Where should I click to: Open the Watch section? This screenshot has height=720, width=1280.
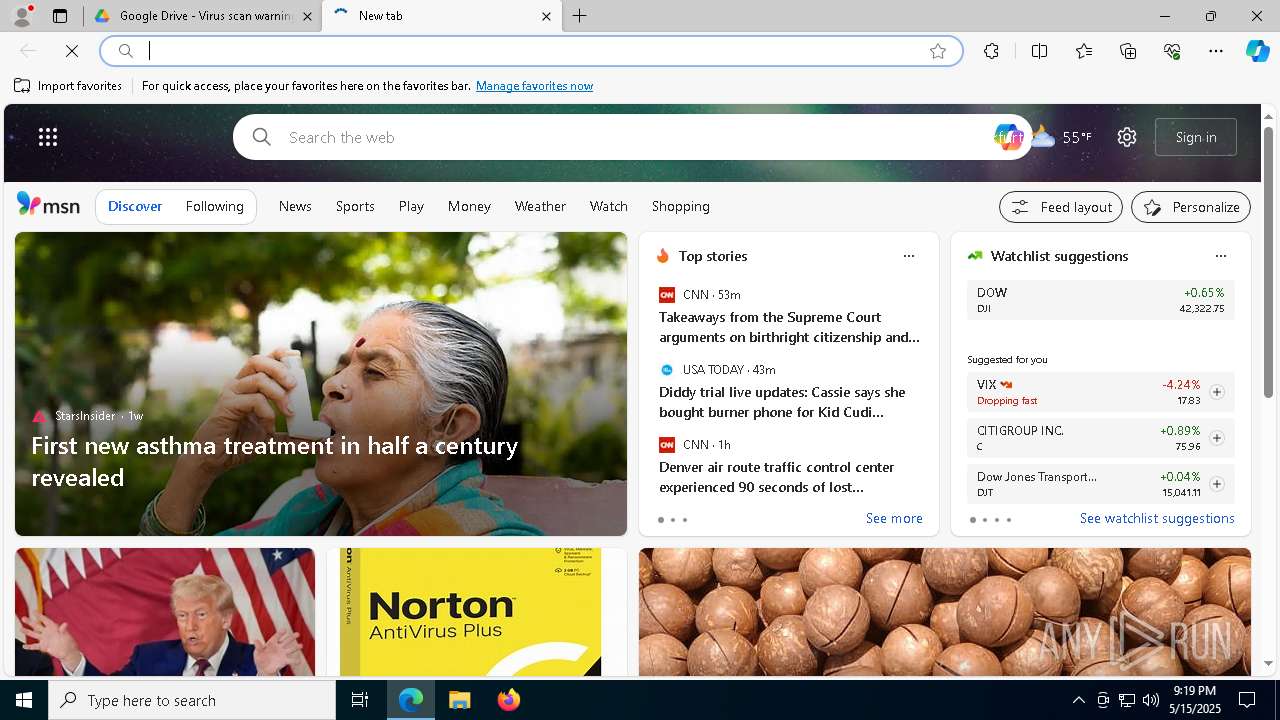(608, 206)
